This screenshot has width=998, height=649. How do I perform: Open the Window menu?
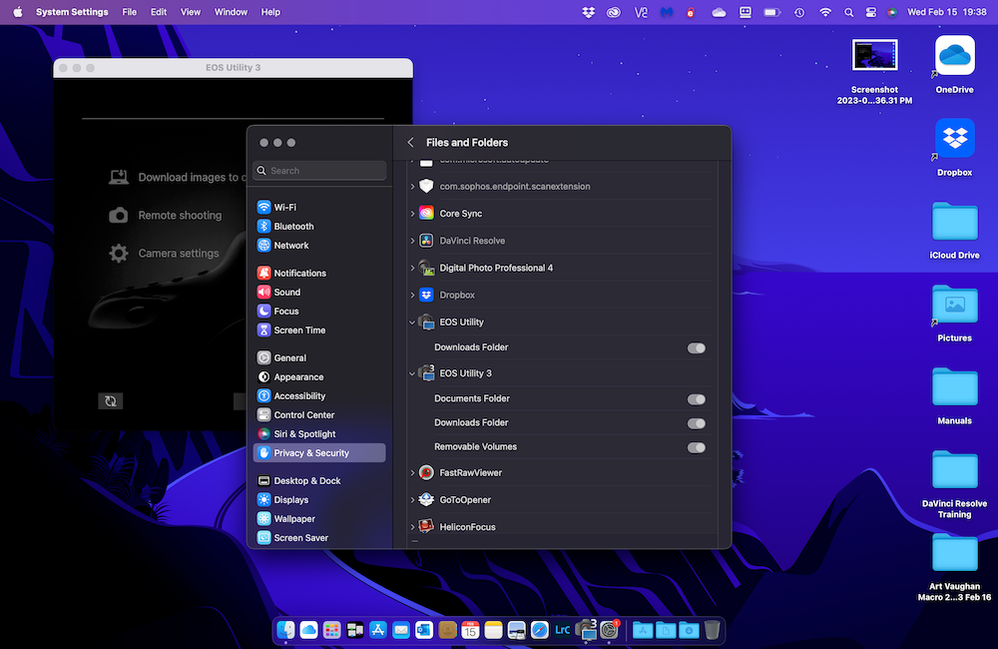click(231, 12)
